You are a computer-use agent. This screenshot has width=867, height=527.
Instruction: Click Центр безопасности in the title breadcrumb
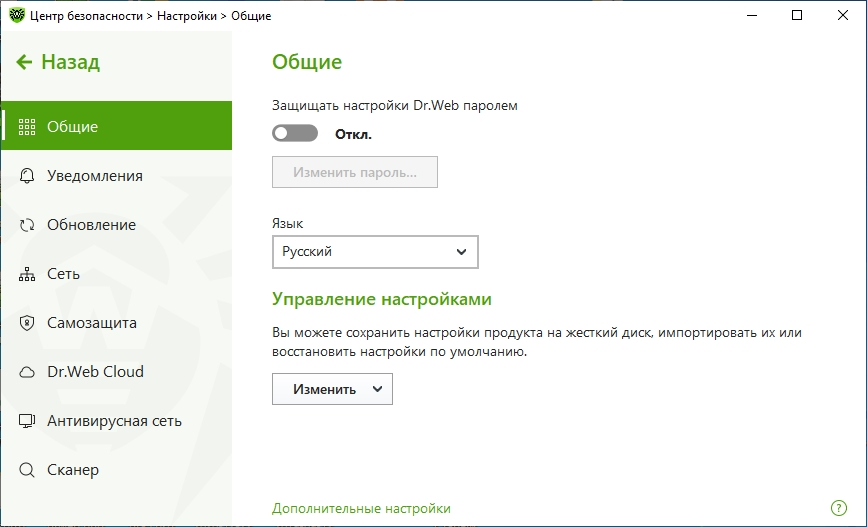pos(86,16)
